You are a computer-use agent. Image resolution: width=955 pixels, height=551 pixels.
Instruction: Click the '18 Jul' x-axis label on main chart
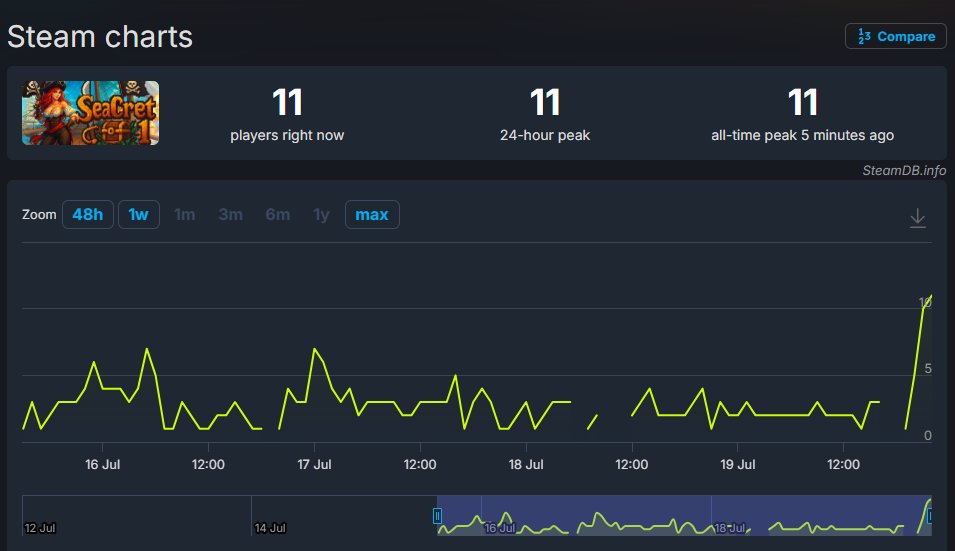[x=526, y=465]
